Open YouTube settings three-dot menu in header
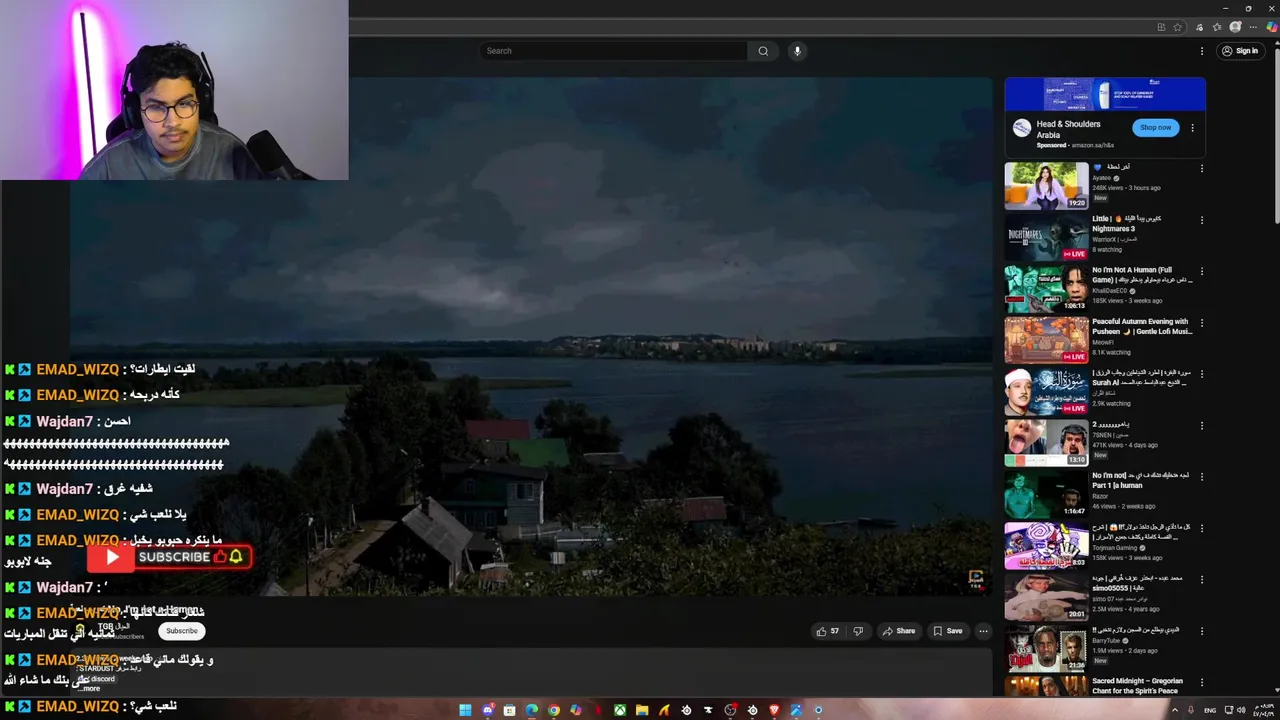Screen dimensions: 1280x720 (1202, 51)
